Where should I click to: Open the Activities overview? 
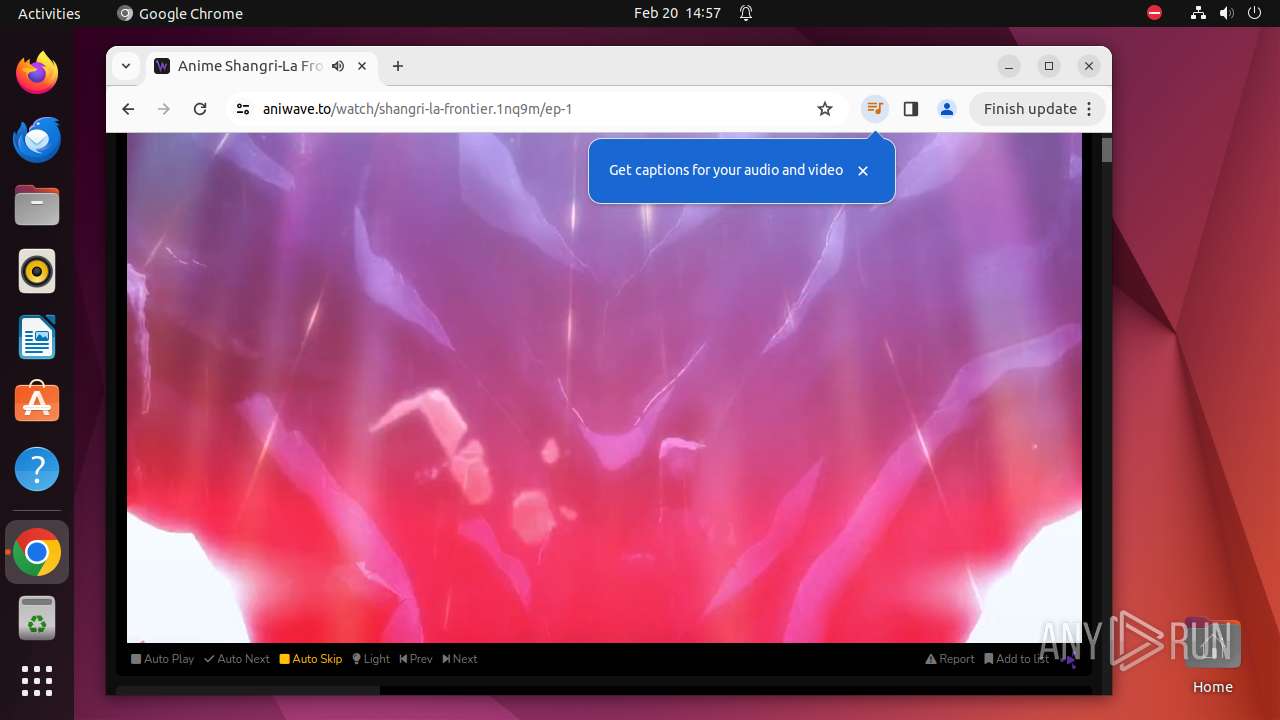coord(49,13)
